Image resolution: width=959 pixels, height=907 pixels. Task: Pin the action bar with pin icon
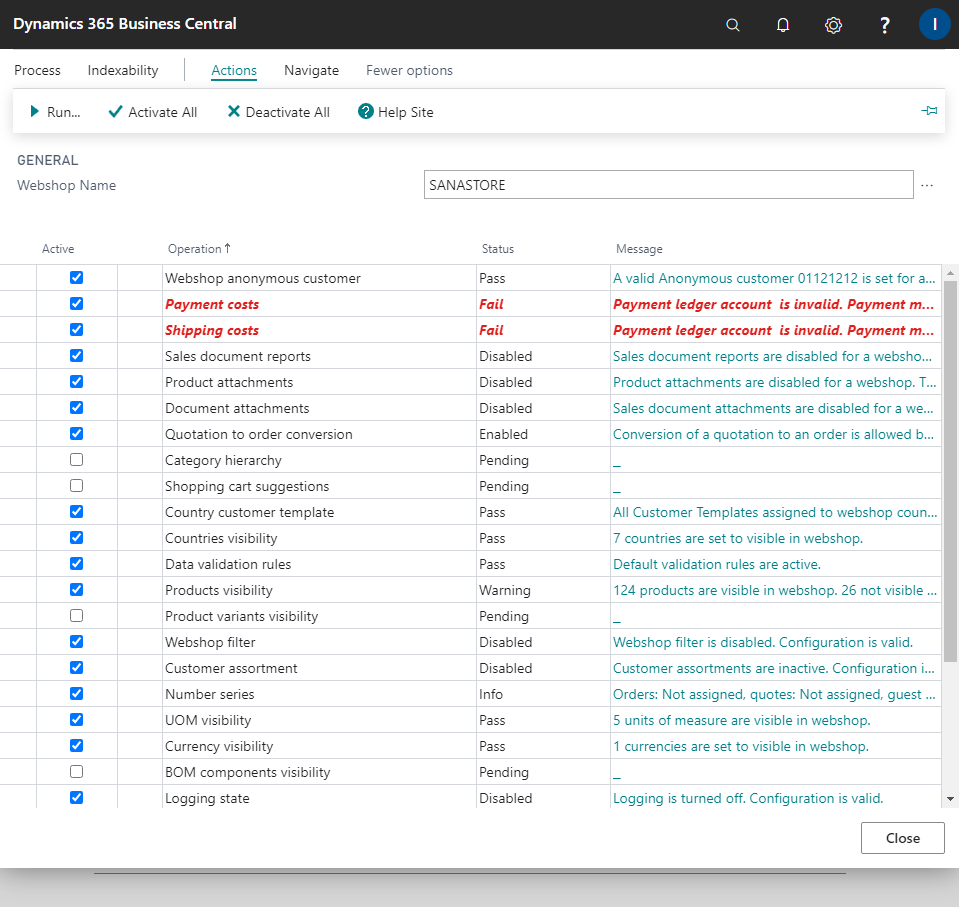(929, 111)
